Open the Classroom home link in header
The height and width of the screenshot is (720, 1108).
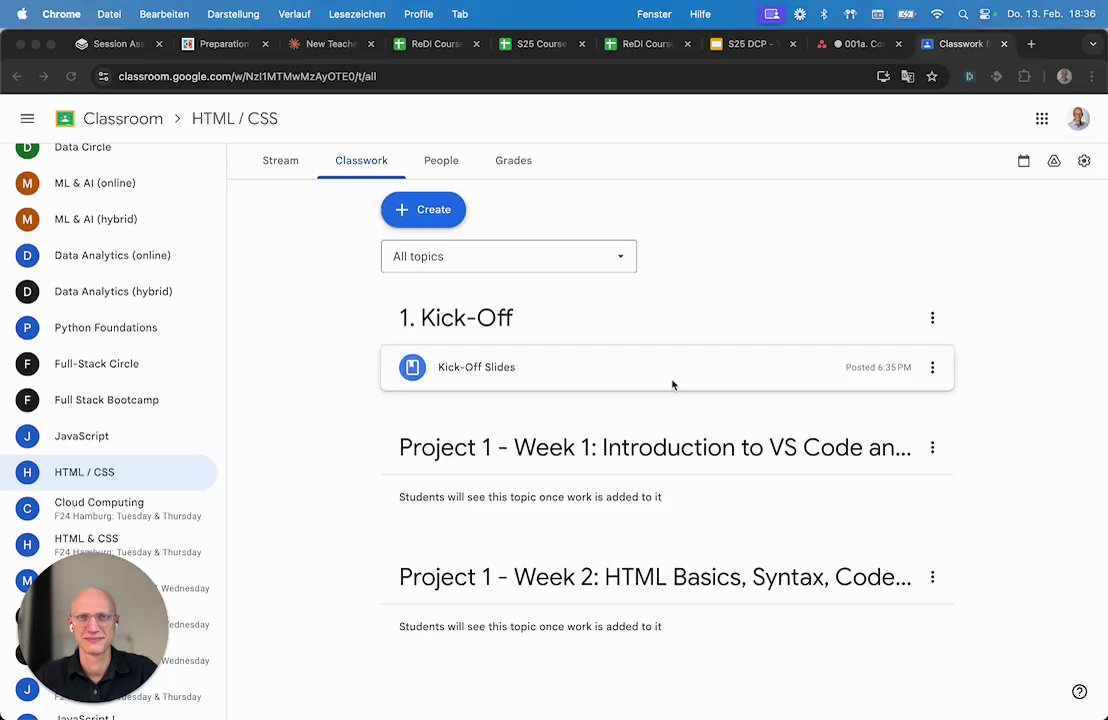[122, 119]
